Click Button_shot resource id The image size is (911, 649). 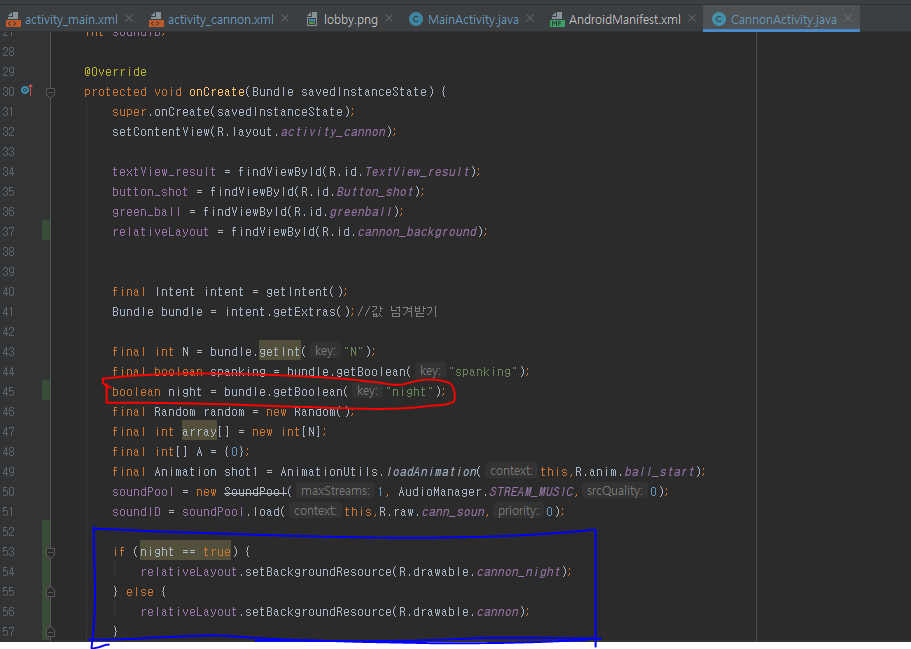pos(375,192)
